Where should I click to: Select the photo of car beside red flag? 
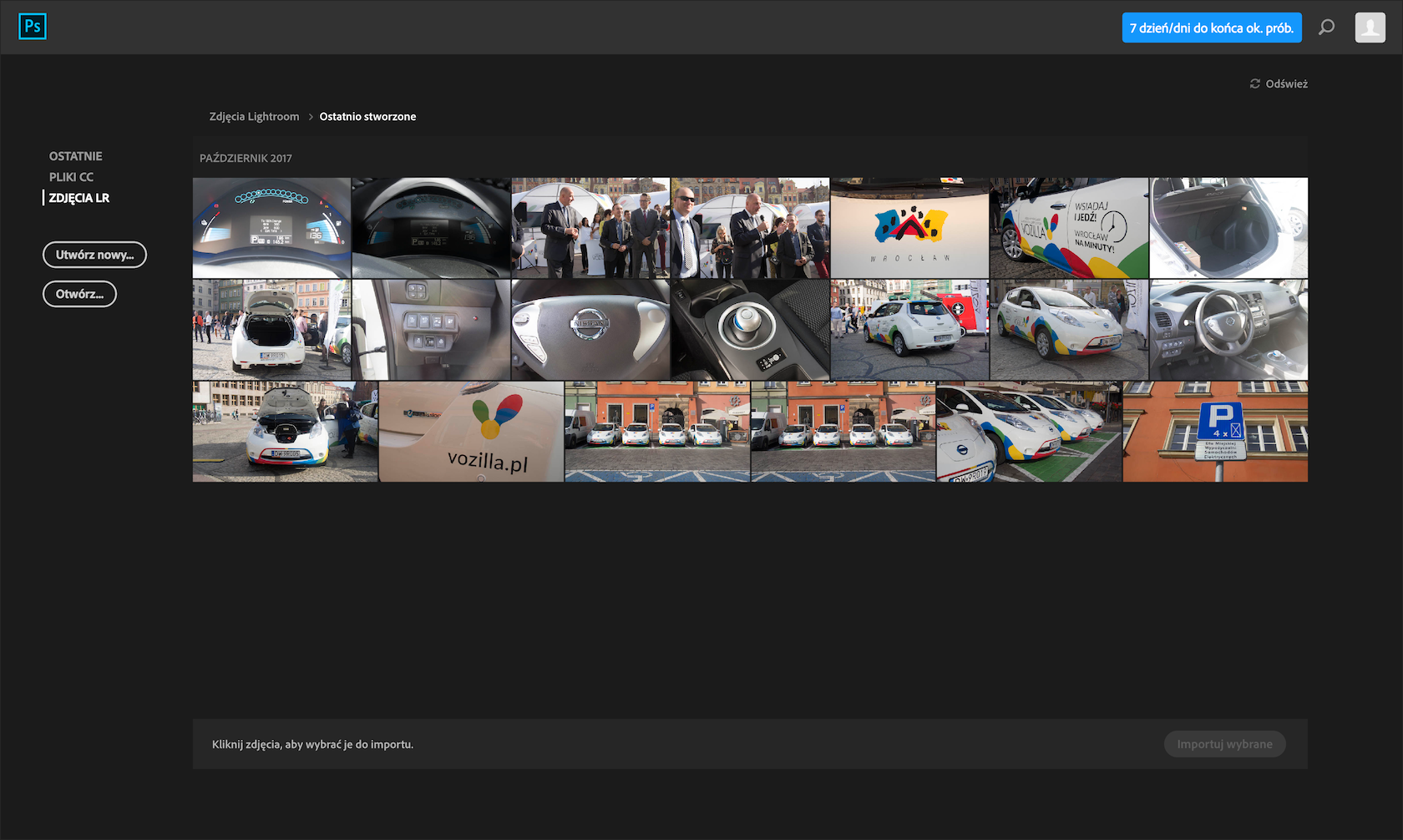[x=909, y=330]
